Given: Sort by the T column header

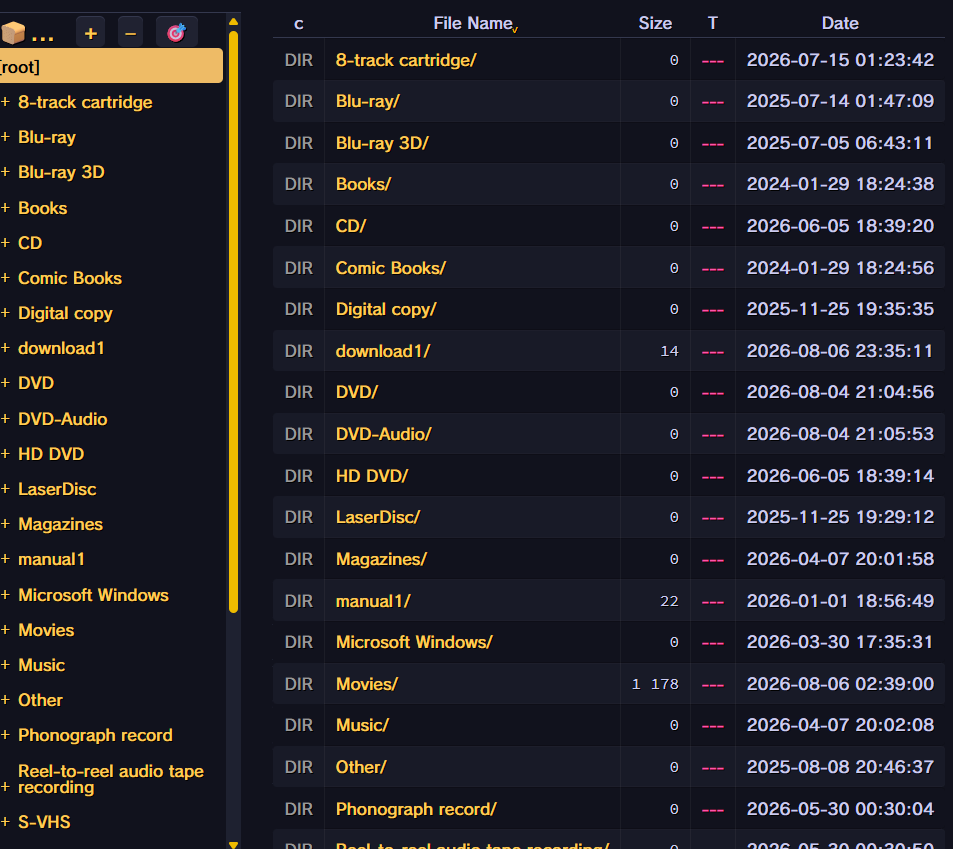Looking at the screenshot, I should (x=713, y=23).
